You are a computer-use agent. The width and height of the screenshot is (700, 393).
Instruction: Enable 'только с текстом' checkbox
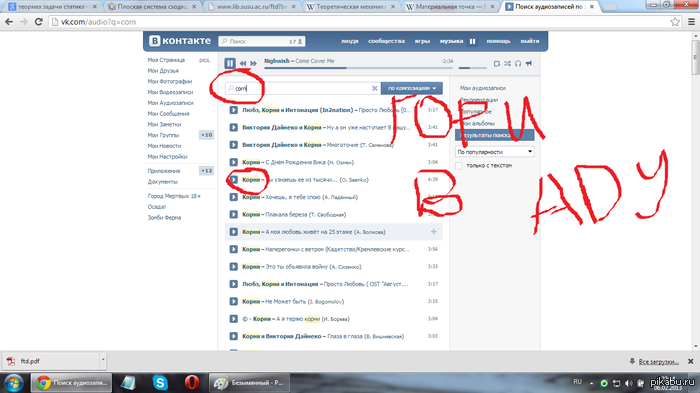(x=458, y=166)
